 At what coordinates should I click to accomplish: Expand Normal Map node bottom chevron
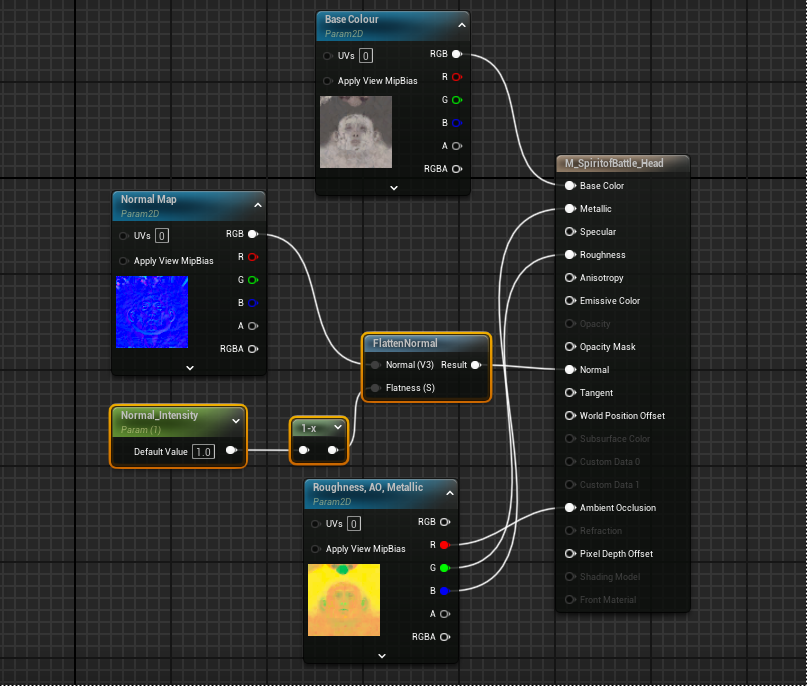click(190, 368)
